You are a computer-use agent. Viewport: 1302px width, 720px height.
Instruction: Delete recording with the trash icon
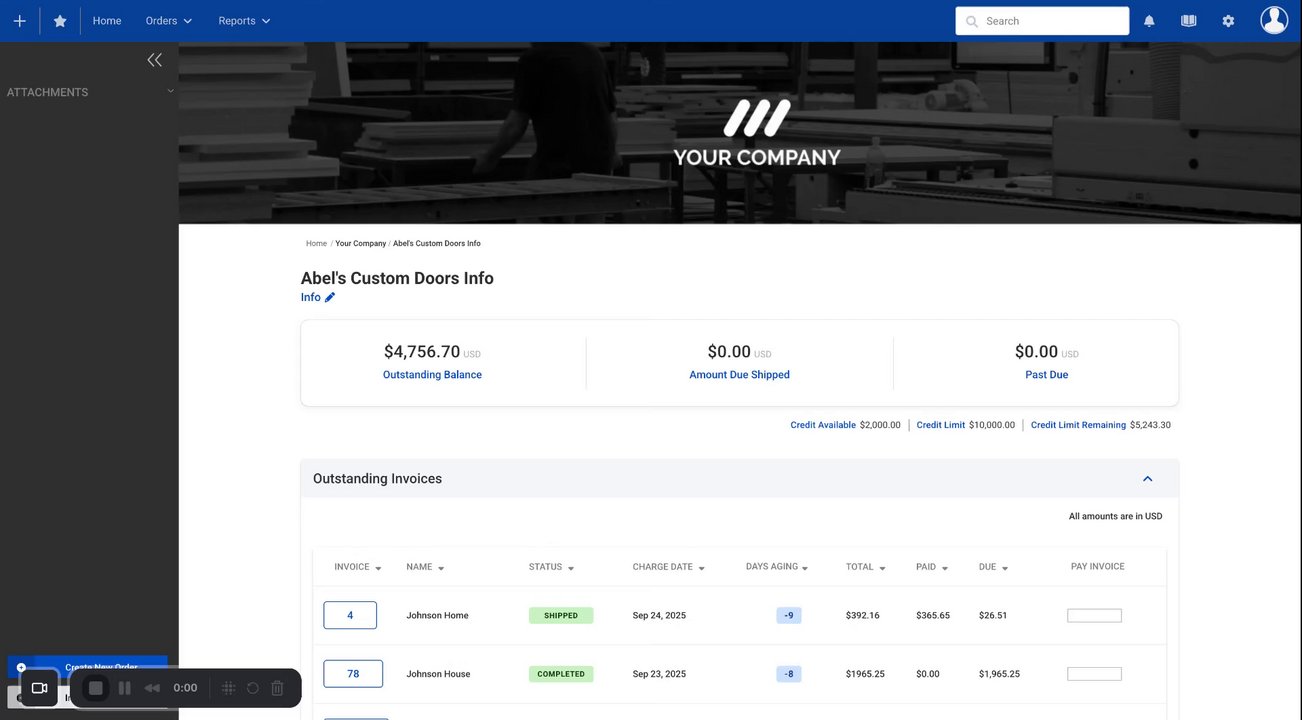tap(278, 688)
